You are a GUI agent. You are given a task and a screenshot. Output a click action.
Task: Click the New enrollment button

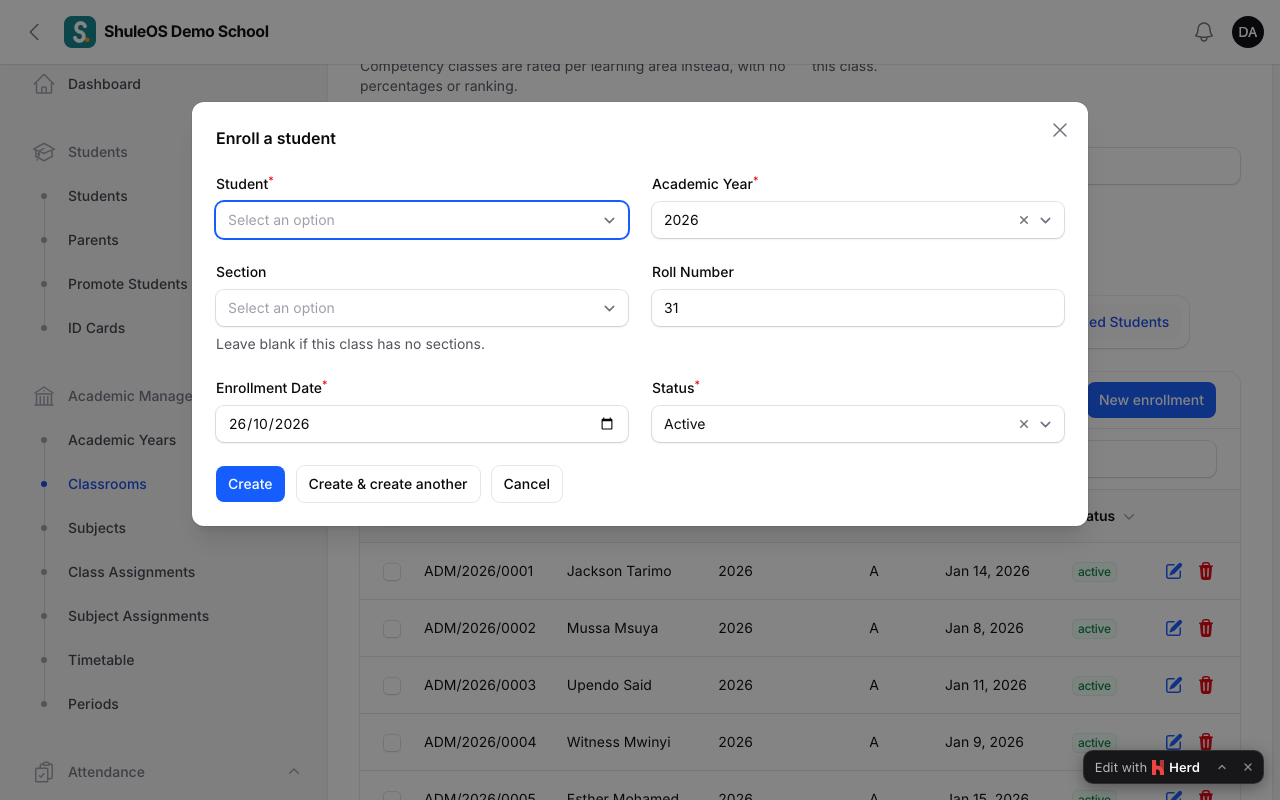1151,400
